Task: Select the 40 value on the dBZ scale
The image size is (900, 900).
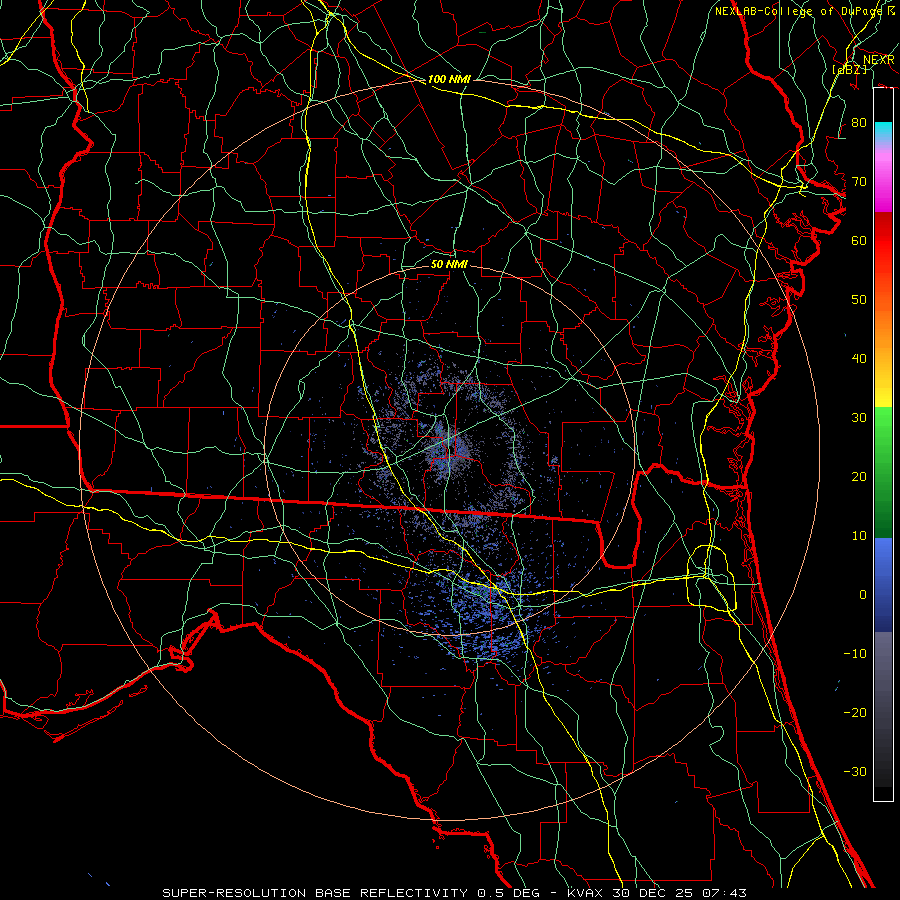Action: (859, 358)
